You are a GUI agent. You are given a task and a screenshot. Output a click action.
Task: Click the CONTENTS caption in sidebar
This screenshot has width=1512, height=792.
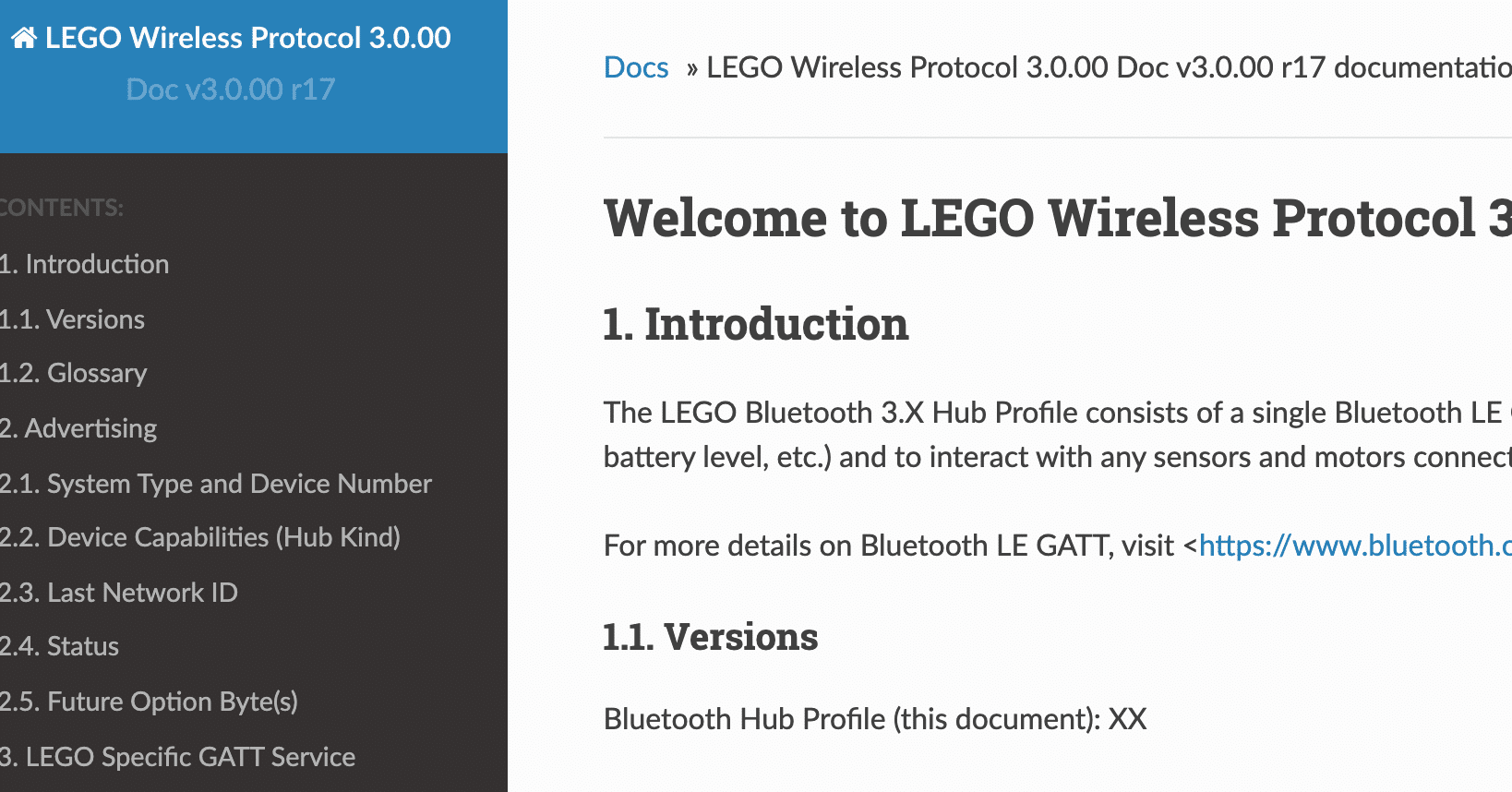[x=61, y=208]
